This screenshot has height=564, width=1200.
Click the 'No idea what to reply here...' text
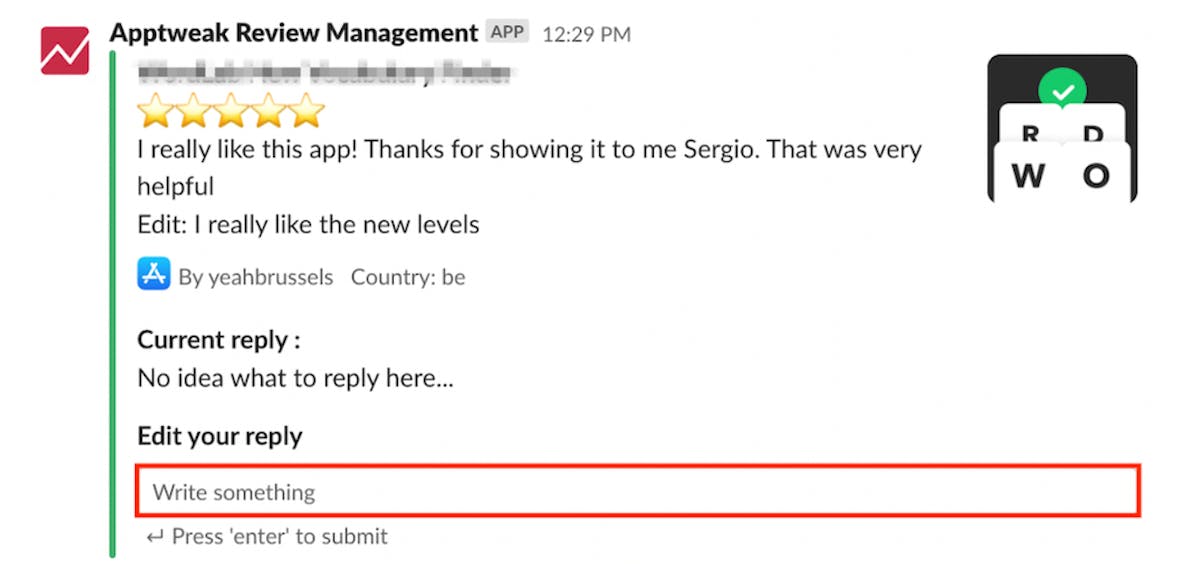[295, 379]
